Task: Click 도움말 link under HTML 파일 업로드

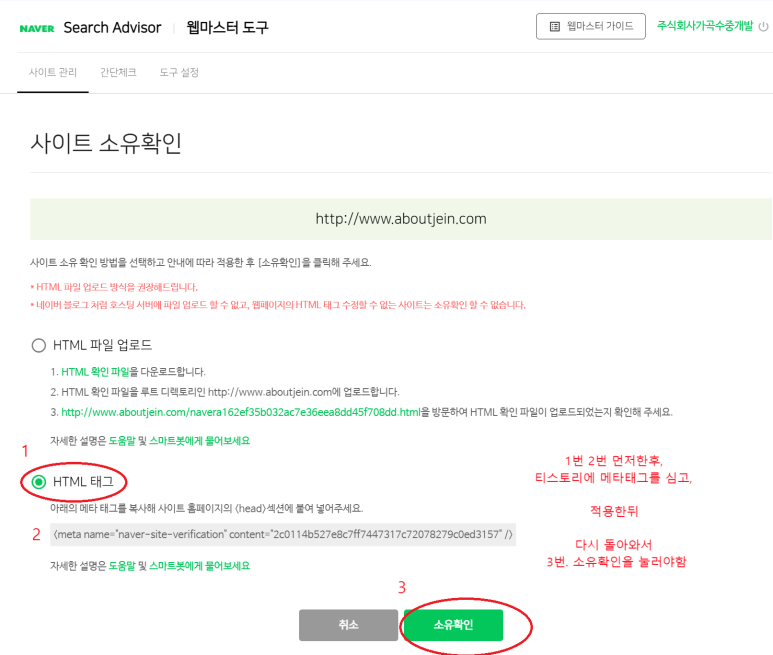Action: (x=122, y=441)
